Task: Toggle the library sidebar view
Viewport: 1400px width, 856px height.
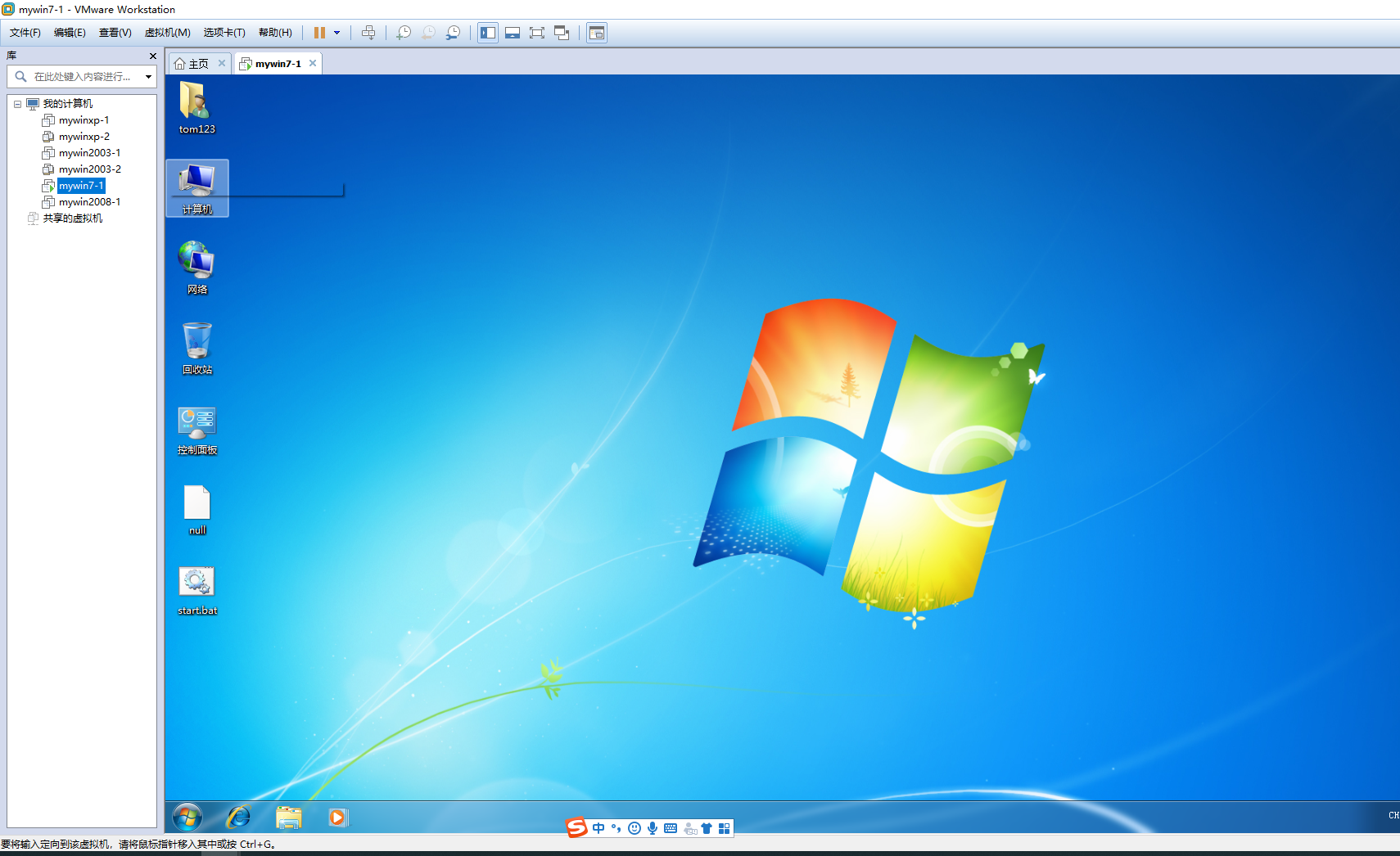Action: [x=488, y=33]
